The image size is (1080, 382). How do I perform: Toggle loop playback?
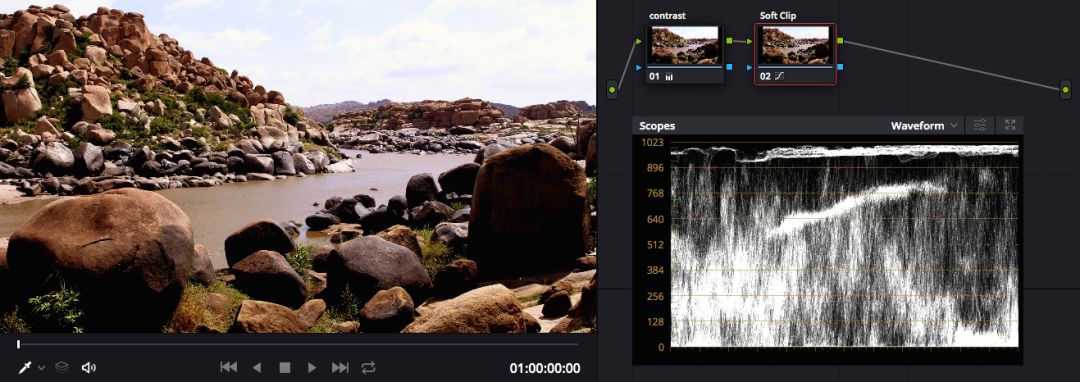(368, 368)
